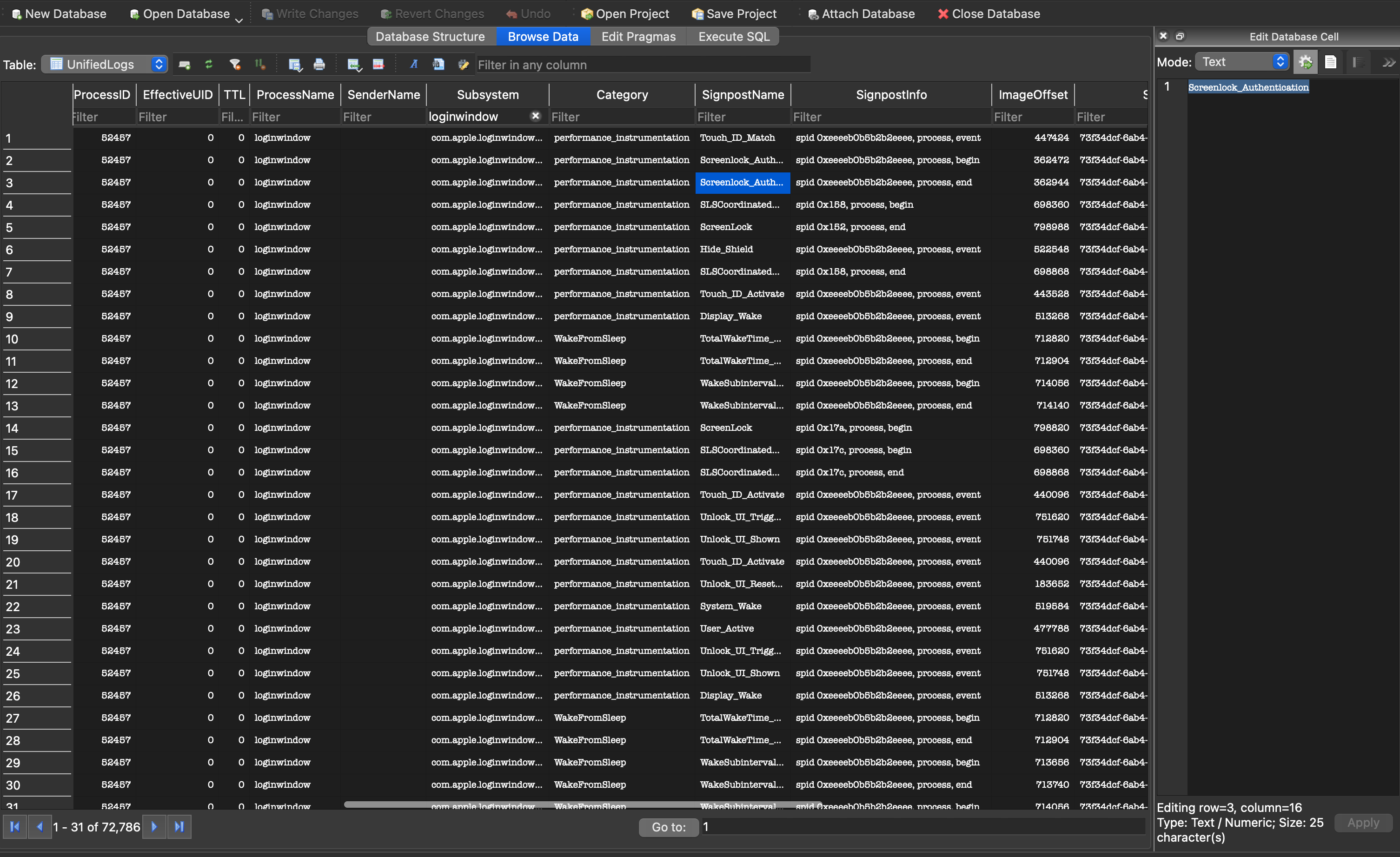
Task: Click the Open Database toolbar button
Action: click(x=179, y=14)
